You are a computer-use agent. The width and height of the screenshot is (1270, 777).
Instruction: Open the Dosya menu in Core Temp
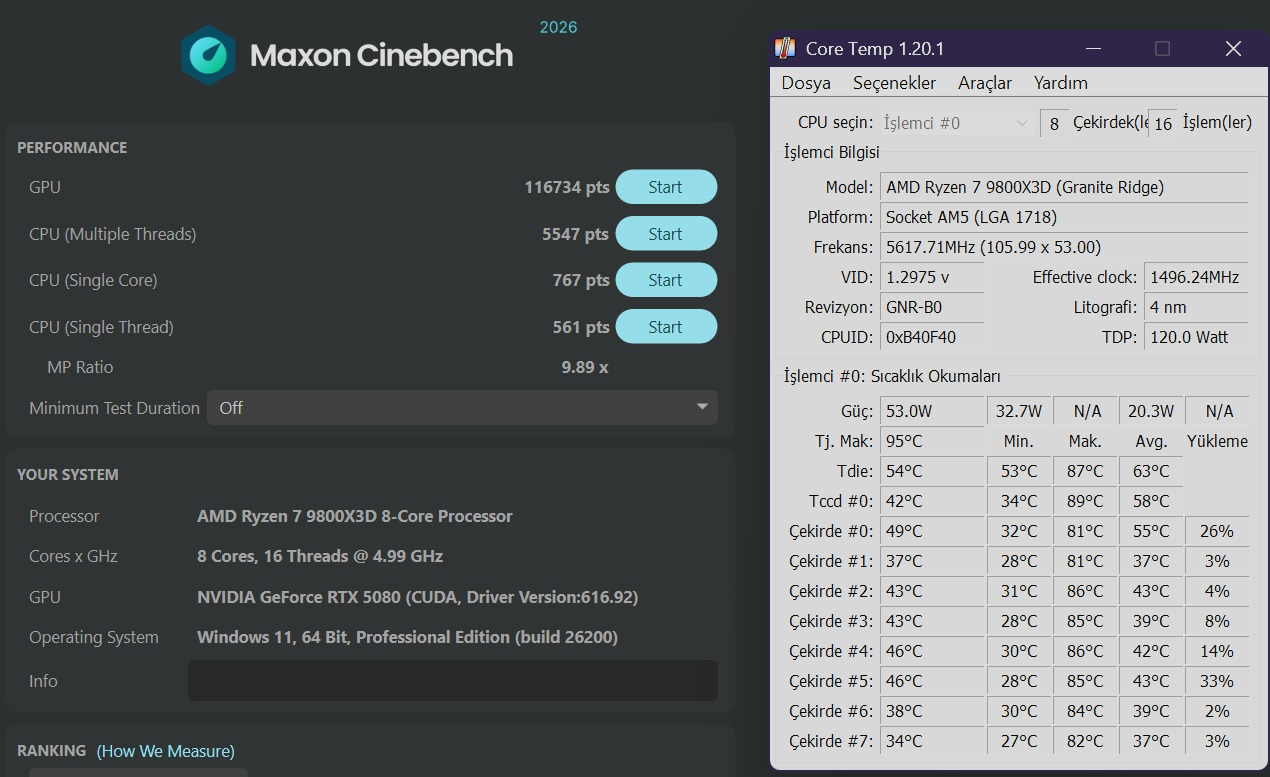pos(806,83)
